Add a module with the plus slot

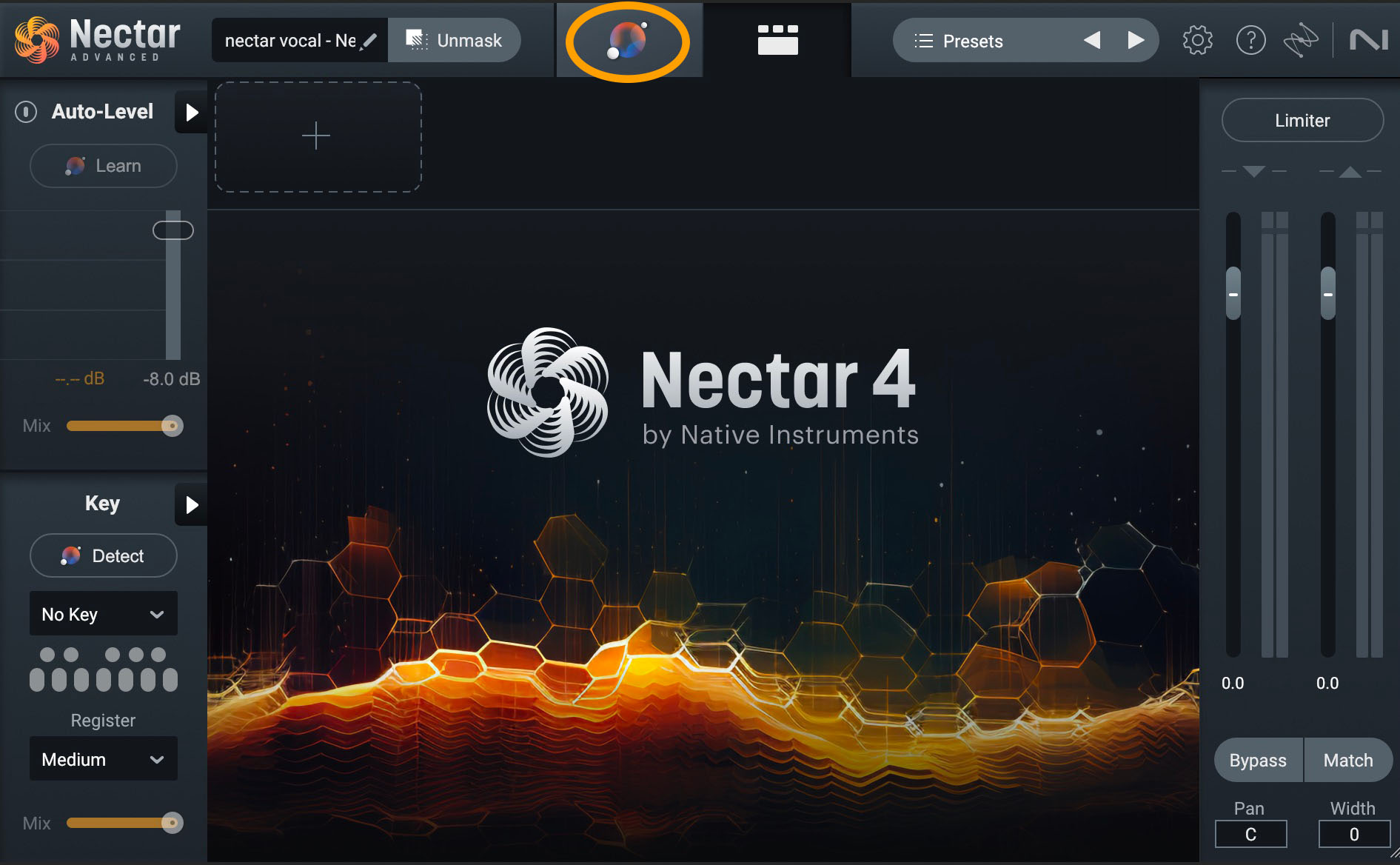(x=318, y=137)
